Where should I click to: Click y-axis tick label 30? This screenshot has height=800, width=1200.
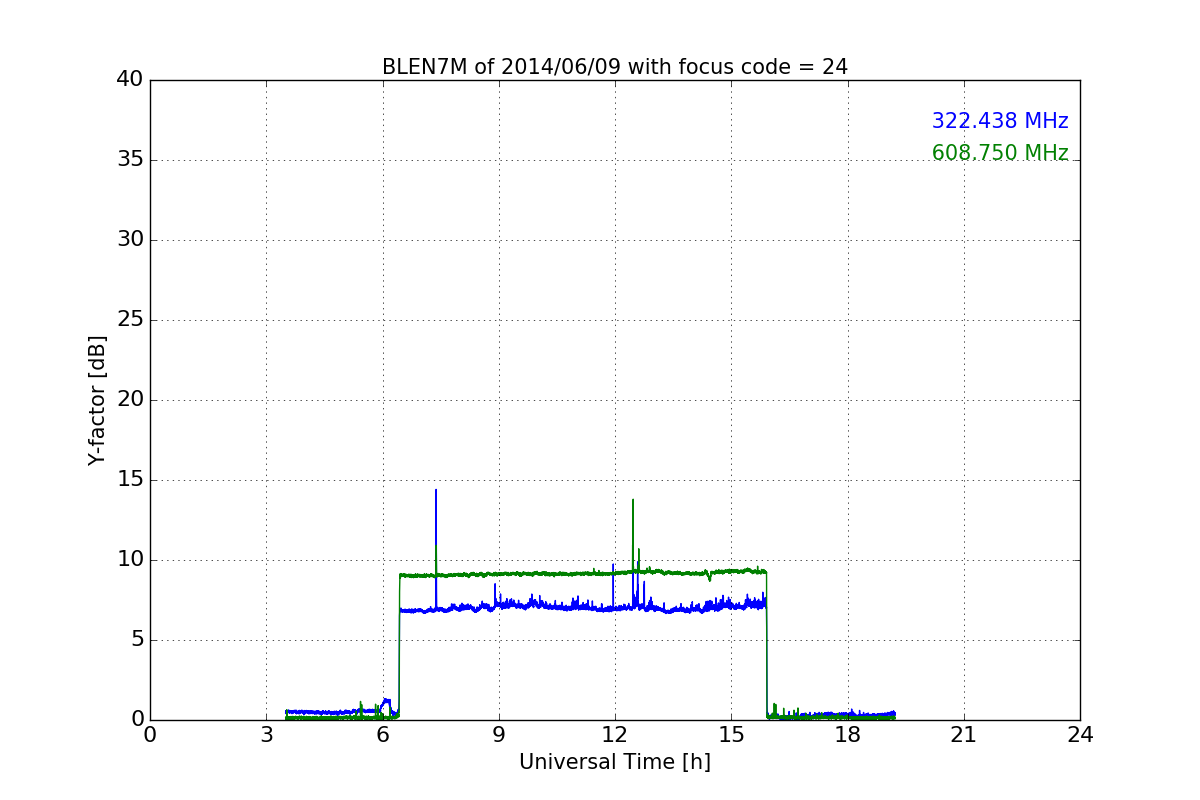(130, 240)
